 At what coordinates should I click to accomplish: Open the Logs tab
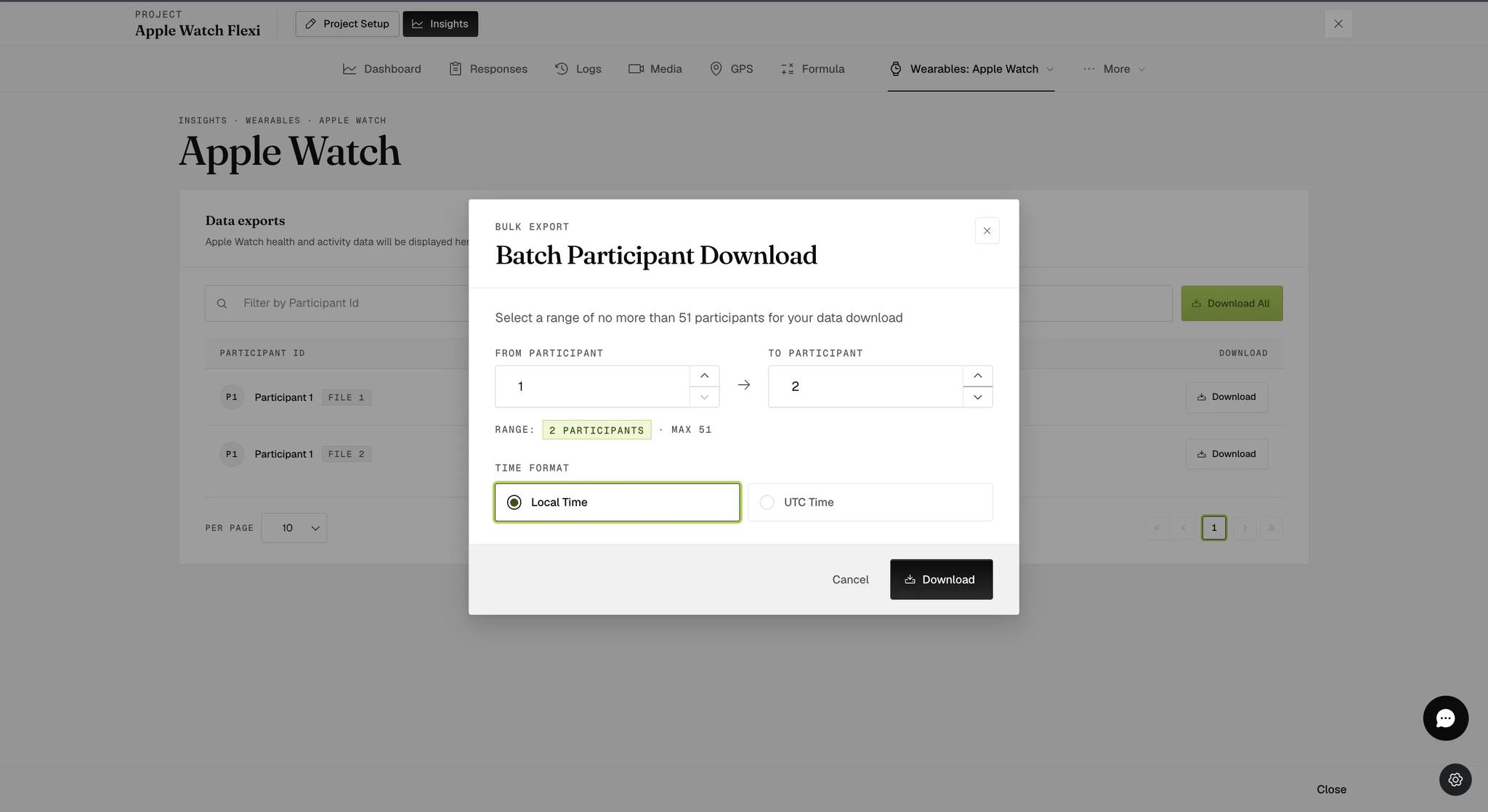pos(578,69)
